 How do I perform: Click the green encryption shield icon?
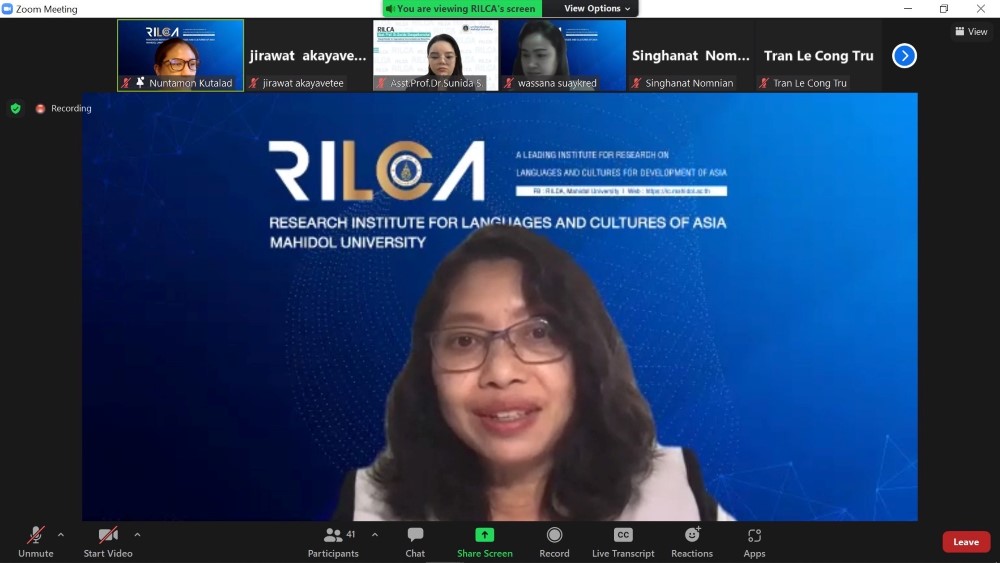click(x=16, y=108)
